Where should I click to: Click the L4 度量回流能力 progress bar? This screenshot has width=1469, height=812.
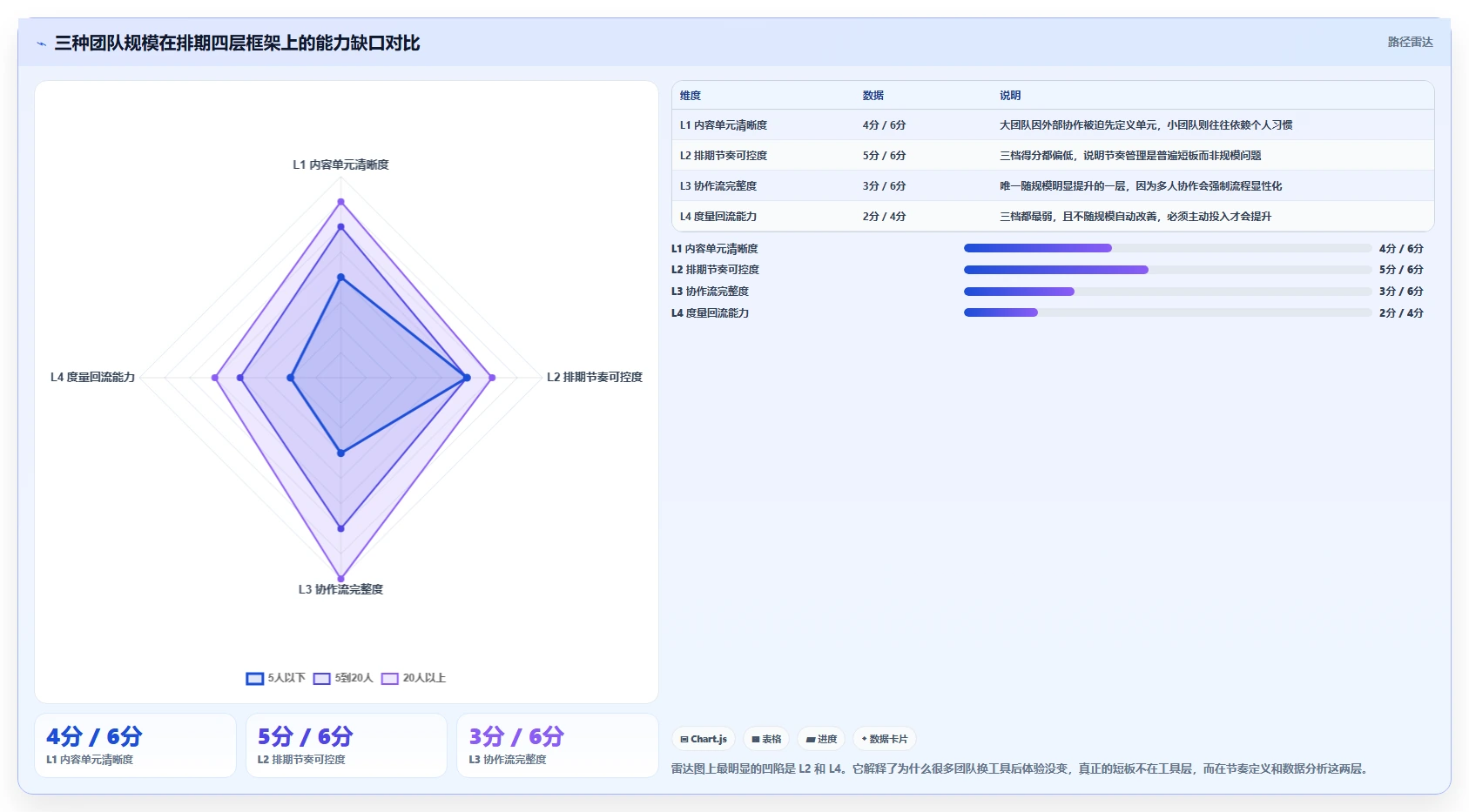click(x=1168, y=312)
